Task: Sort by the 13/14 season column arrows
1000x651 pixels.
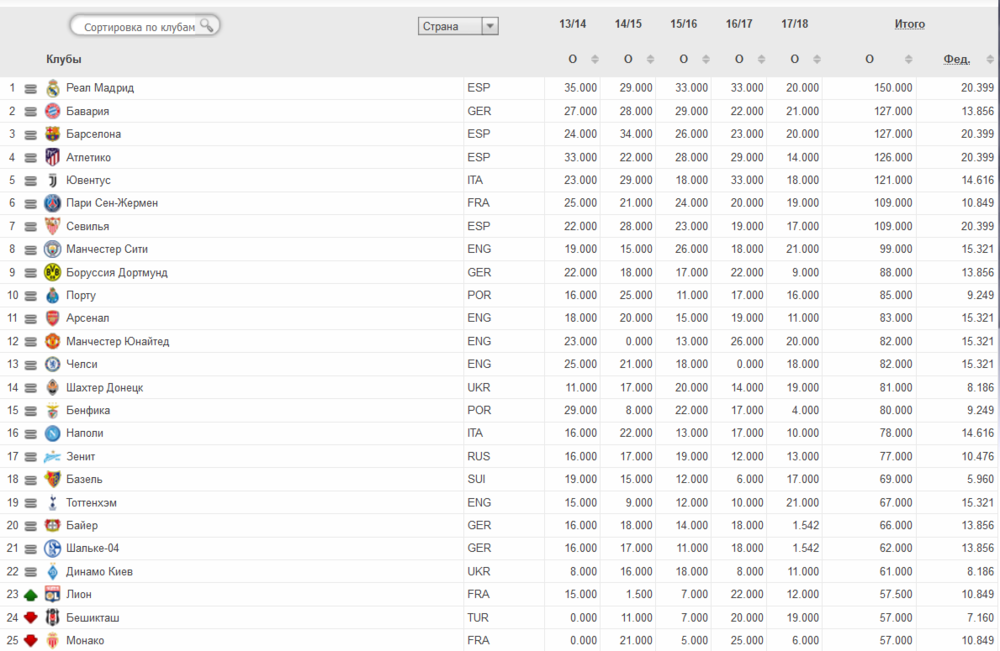Action: (594, 60)
